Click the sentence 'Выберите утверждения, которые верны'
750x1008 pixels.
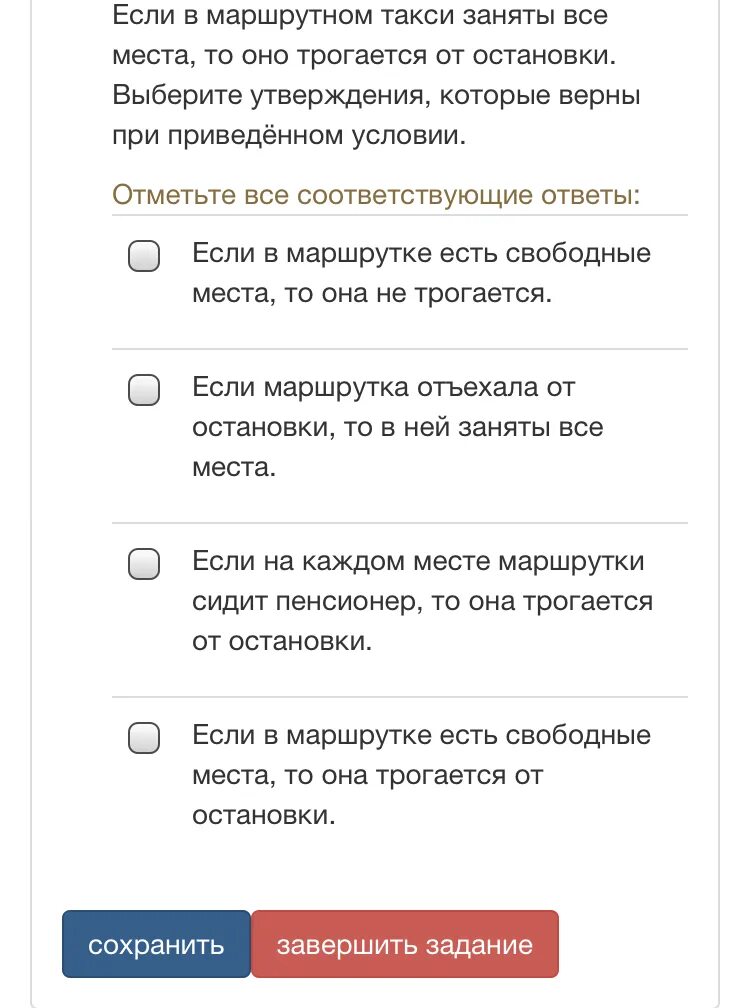376,95
